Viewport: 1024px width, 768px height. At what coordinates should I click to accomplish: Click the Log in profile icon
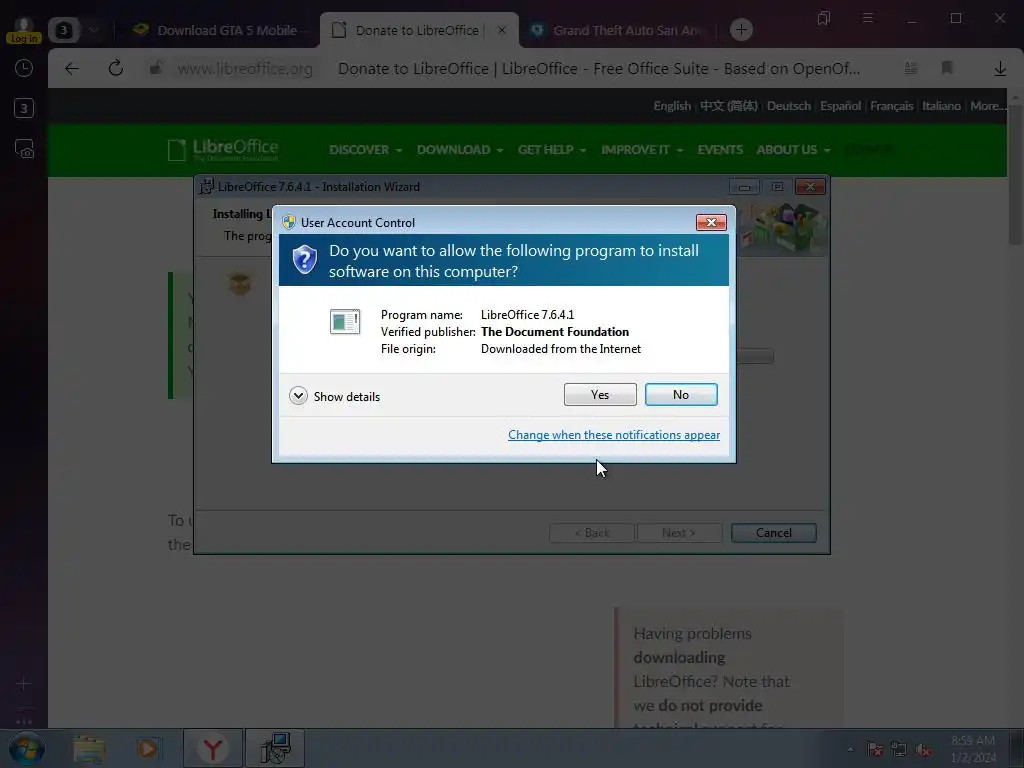24,29
